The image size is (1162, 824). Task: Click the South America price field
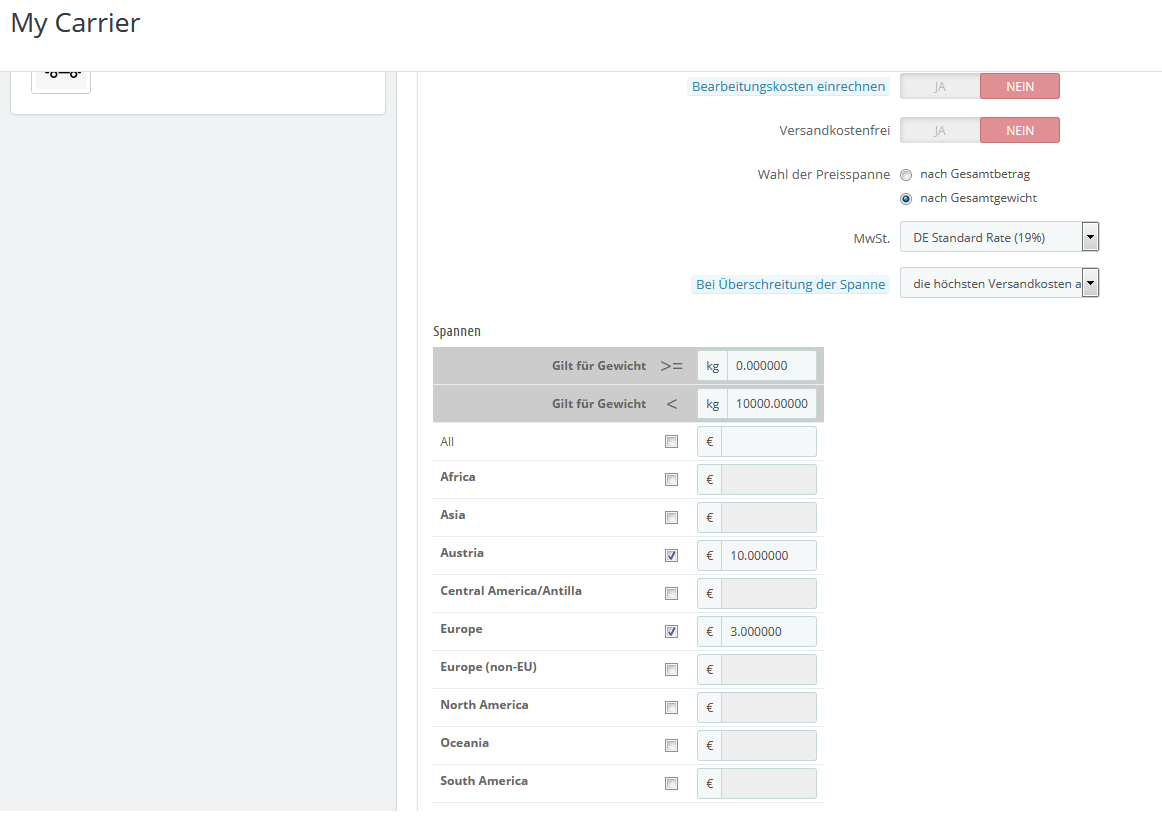(x=768, y=783)
